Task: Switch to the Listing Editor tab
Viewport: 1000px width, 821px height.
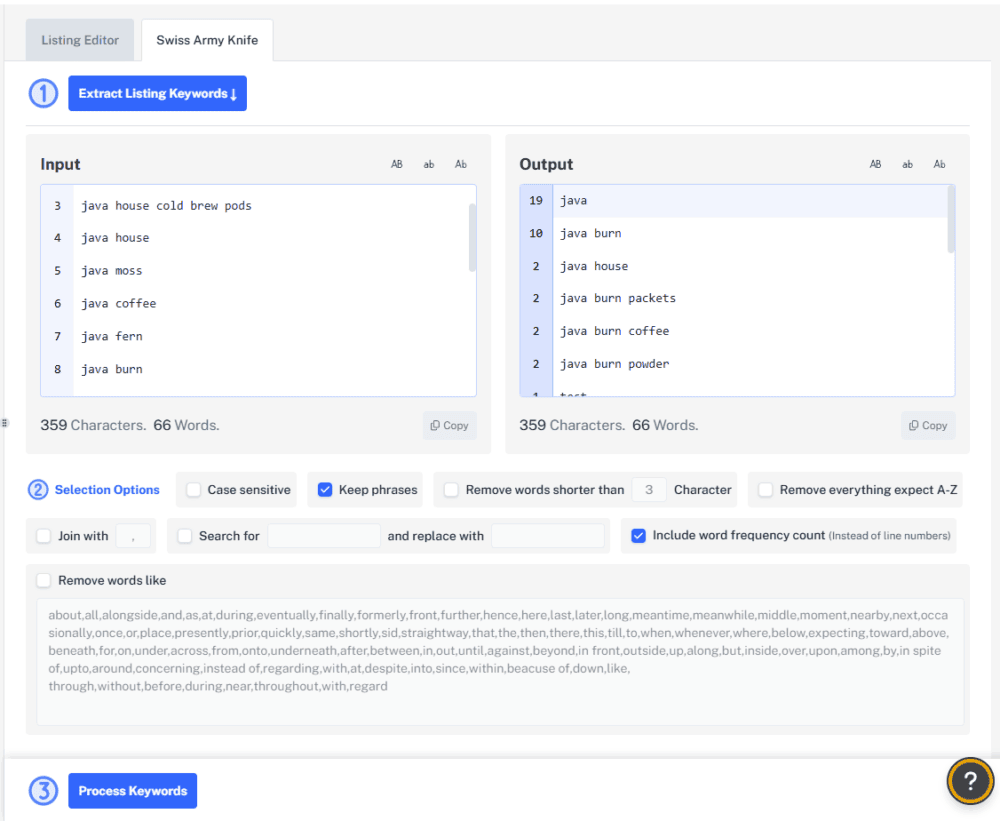Action: pos(80,41)
